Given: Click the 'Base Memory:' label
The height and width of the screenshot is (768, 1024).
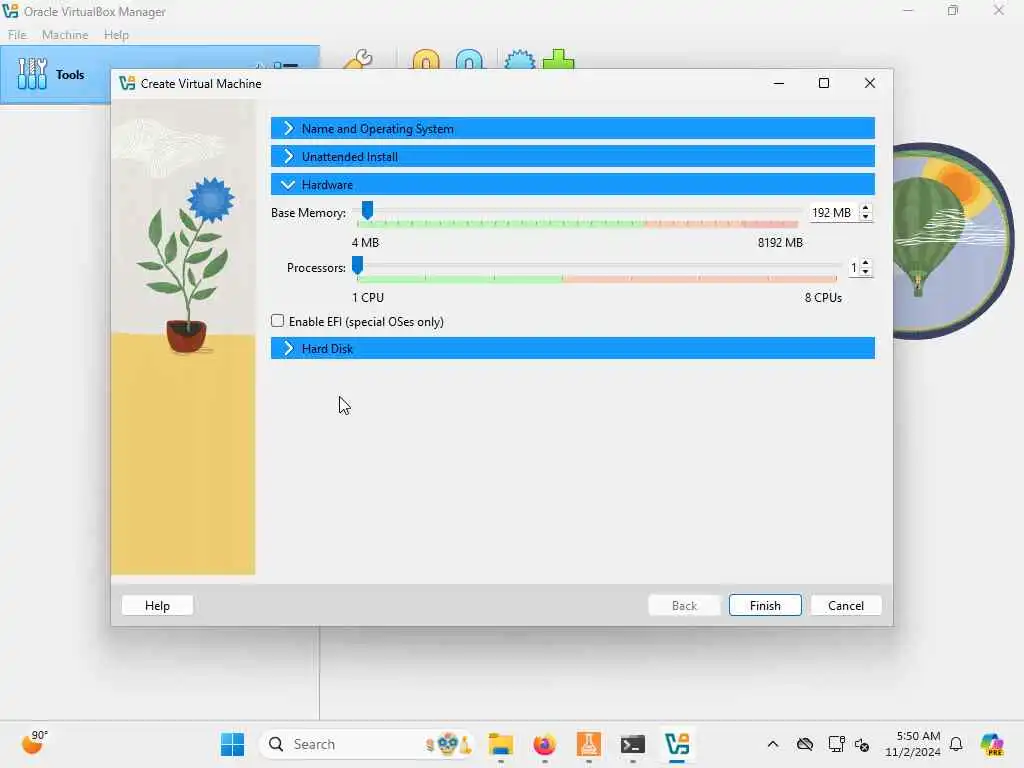Looking at the screenshot, I should coord(308,213).
